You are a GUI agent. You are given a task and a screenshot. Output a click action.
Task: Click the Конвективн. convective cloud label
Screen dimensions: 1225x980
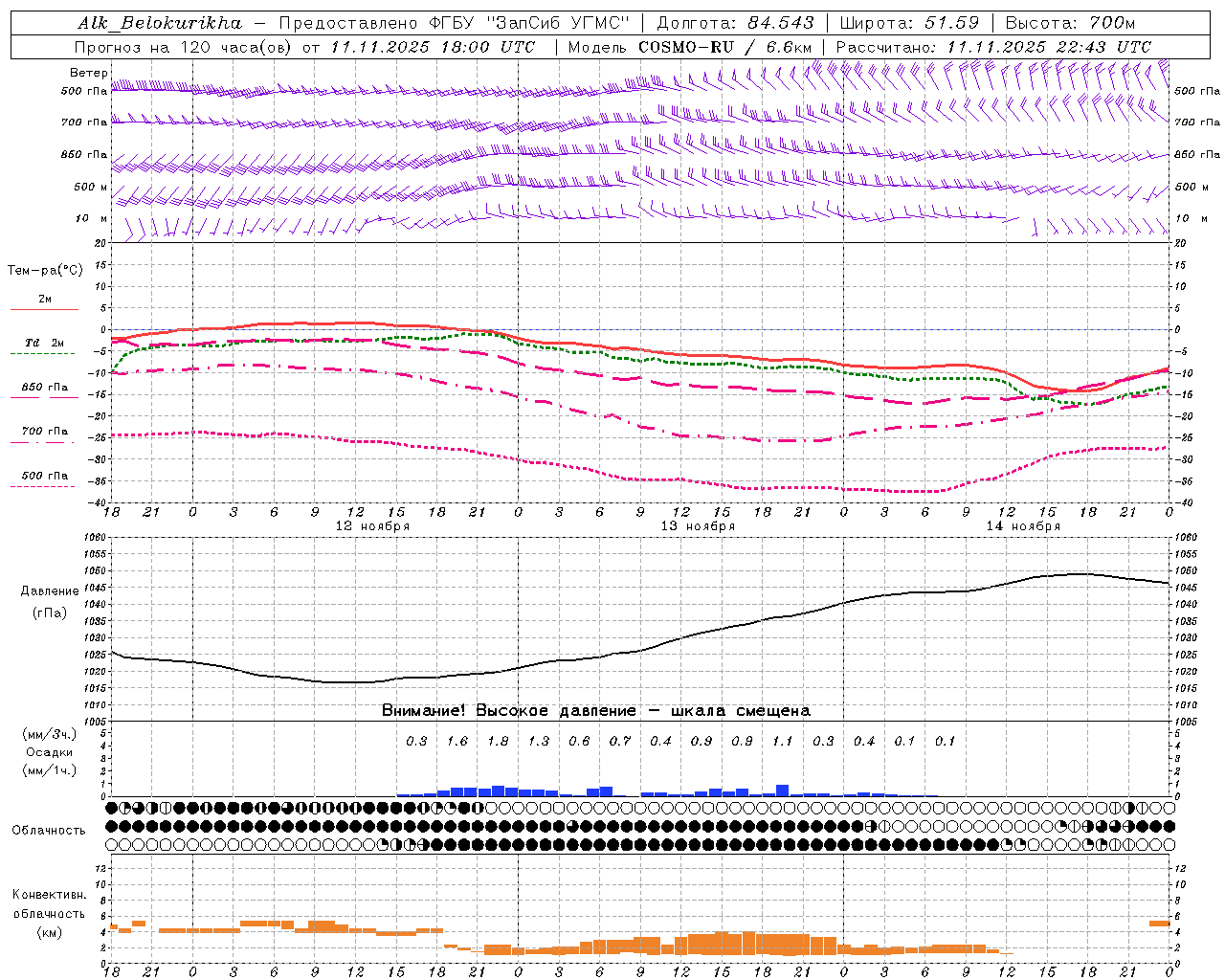click(x=50, y=895)
